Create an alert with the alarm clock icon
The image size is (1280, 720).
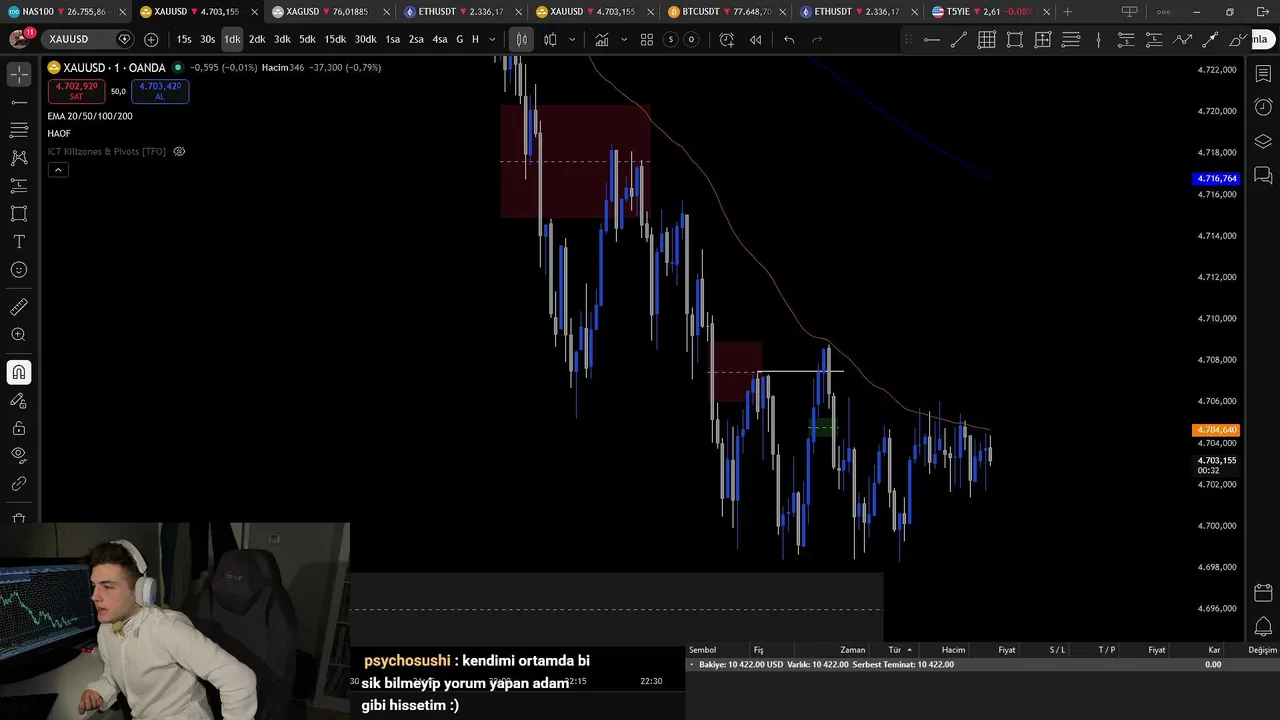[x=727, y=39]
